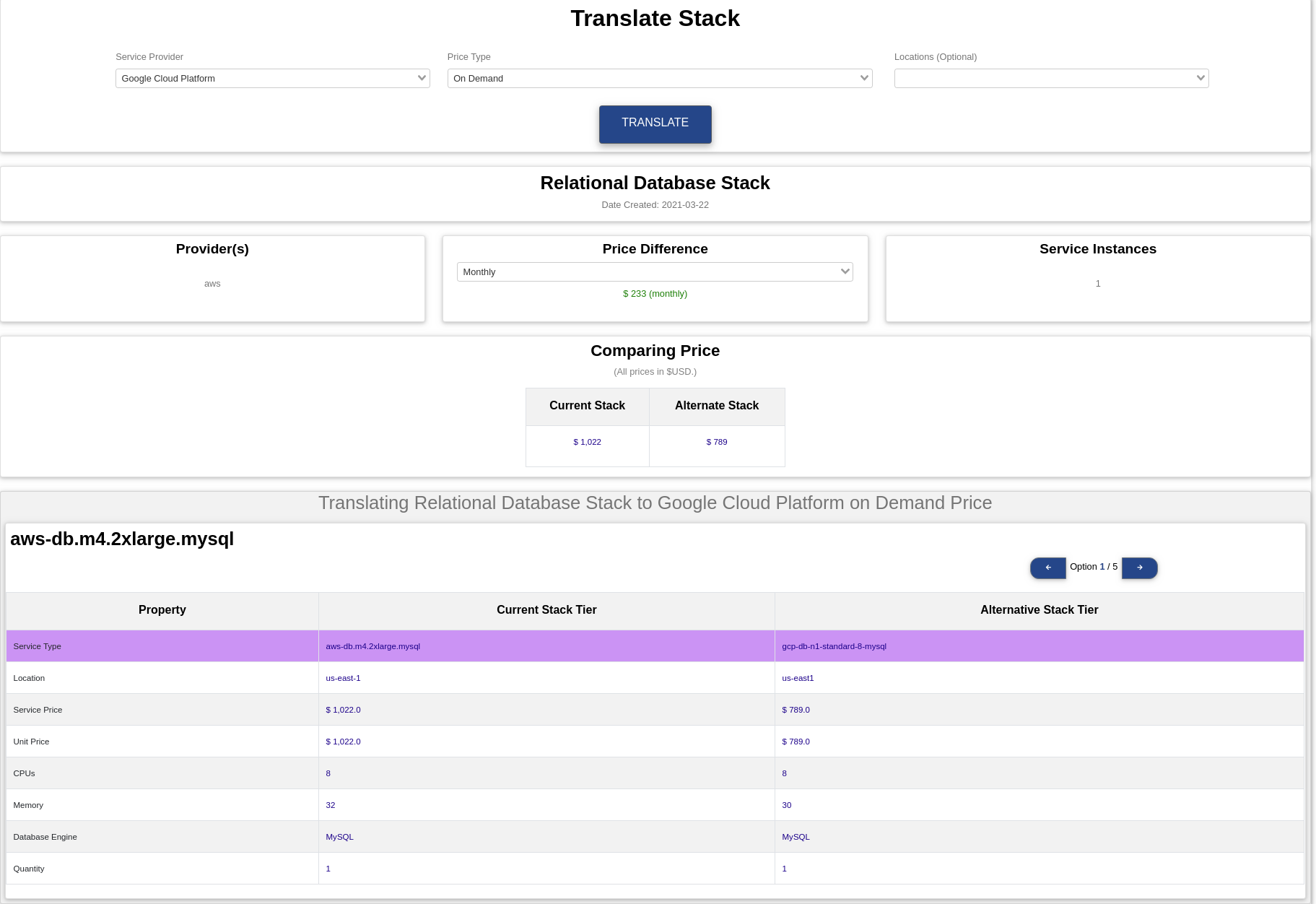The image size is (1316, 904).
Task: Click the Alternate Stack price $ 789
Action: [717, 442]
